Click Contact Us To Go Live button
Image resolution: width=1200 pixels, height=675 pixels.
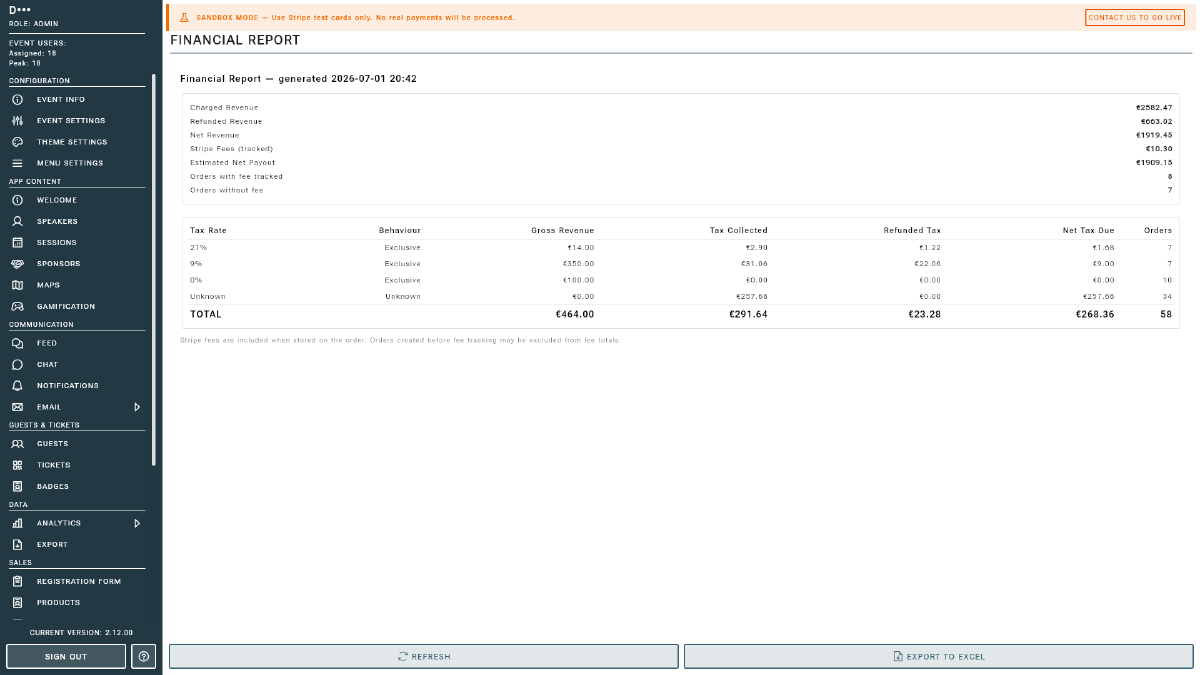coord(1135,18)
